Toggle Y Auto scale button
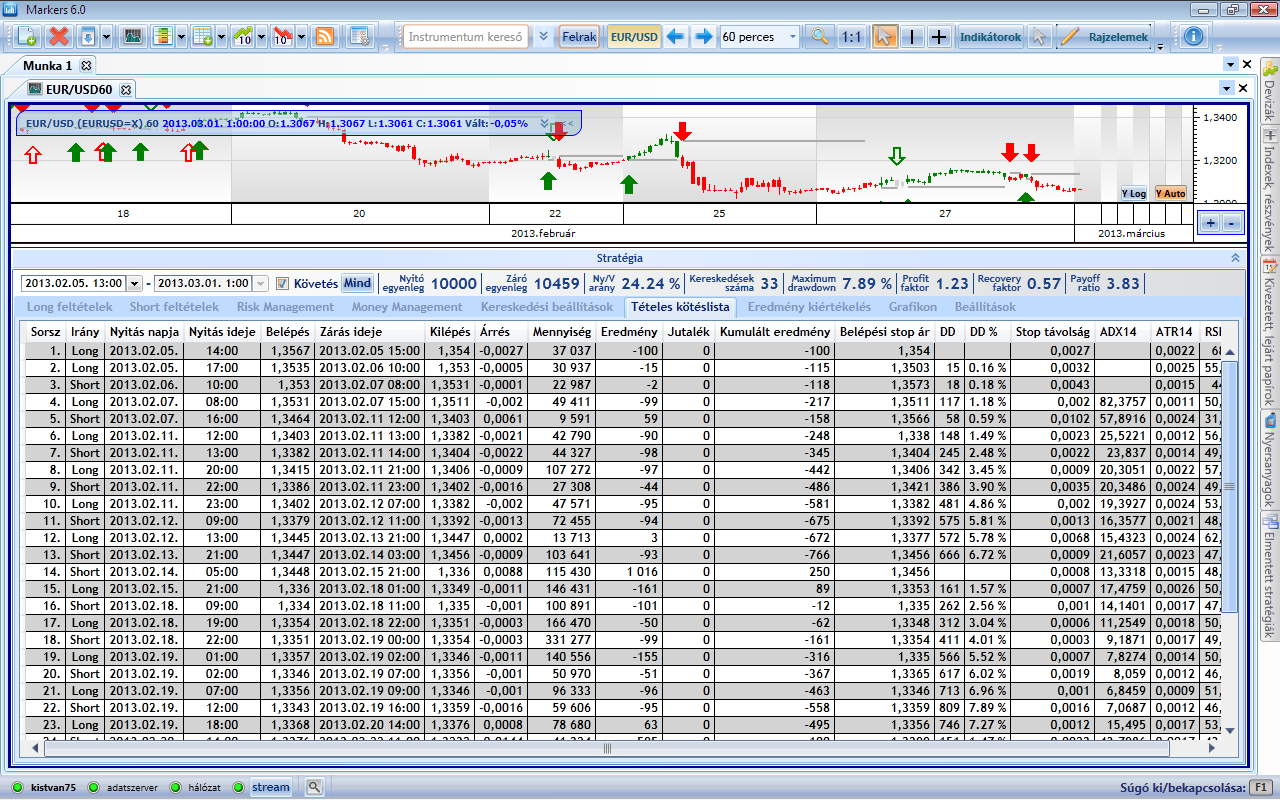This screenshot has height=800, width=1280. (x=1170, y=194)
